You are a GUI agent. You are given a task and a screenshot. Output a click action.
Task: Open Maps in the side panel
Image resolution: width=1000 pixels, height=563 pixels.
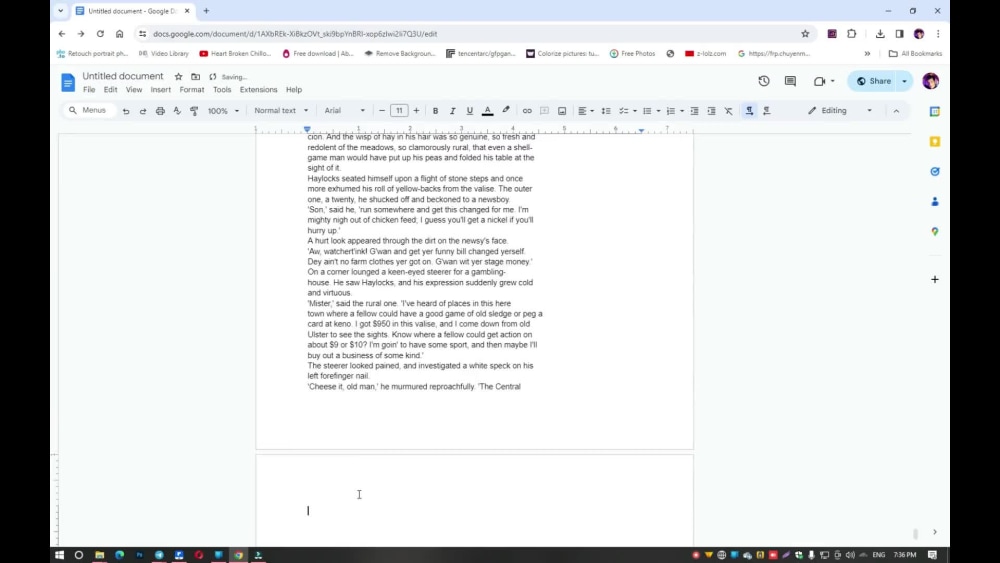click(934, 231)
